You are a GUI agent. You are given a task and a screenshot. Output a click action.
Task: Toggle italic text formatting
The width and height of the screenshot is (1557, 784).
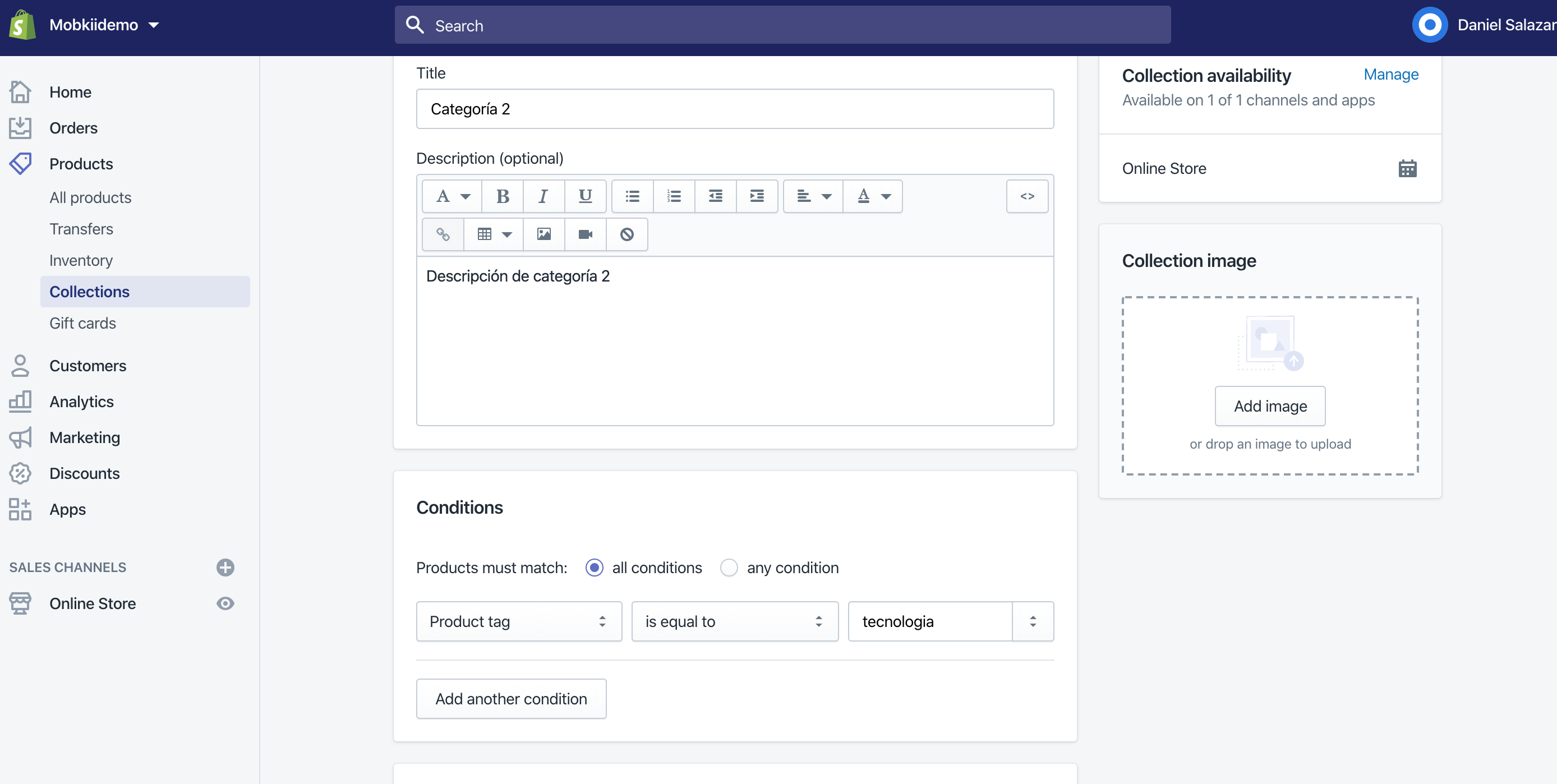pos(543,196)
